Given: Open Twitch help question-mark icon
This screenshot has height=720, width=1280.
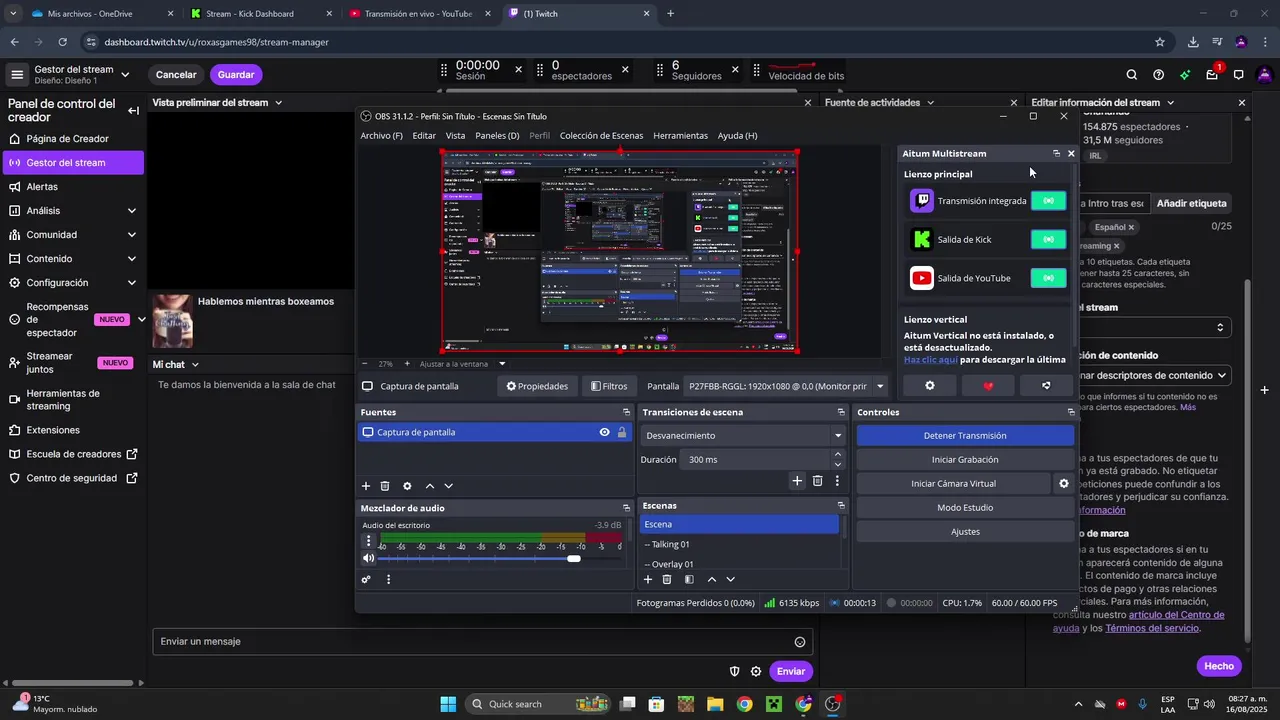Looking at the screenshot, I should [x=1158, y=74].
